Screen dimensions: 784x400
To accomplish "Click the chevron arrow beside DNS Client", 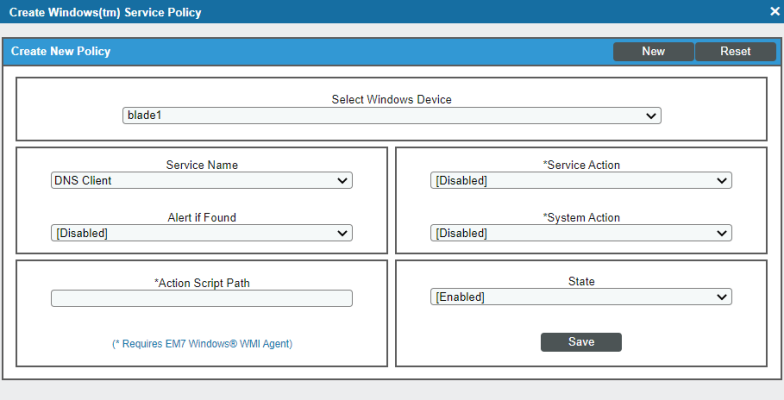I will pyautogui.click(x=342, y=181).
